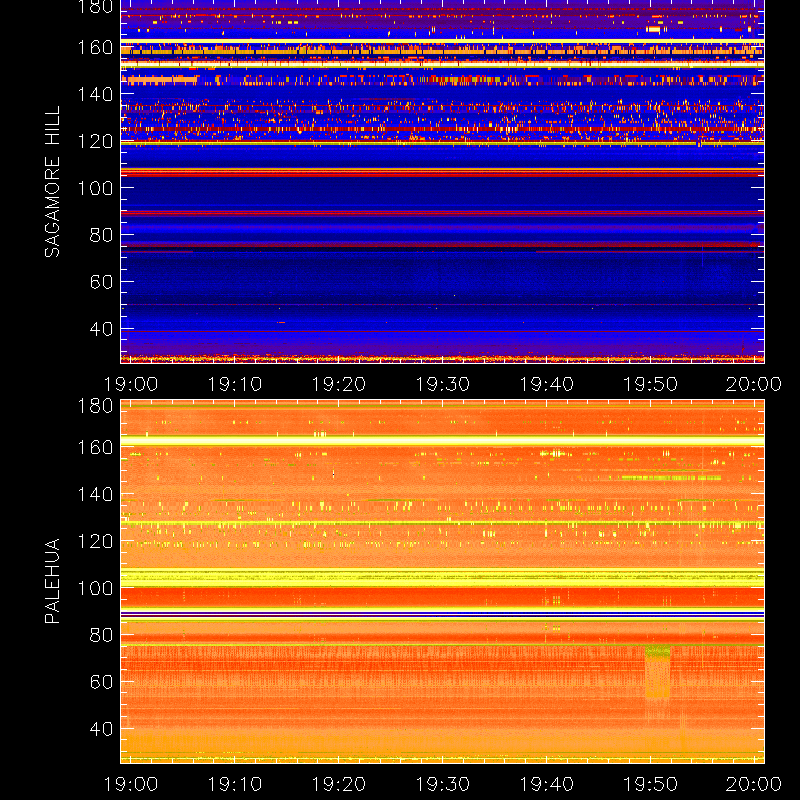Image resolution: width=800 pixels, height=800 pixels.
Task: Choose frequency label 180 on Palehua axis
Action: [x=95, y=406]
